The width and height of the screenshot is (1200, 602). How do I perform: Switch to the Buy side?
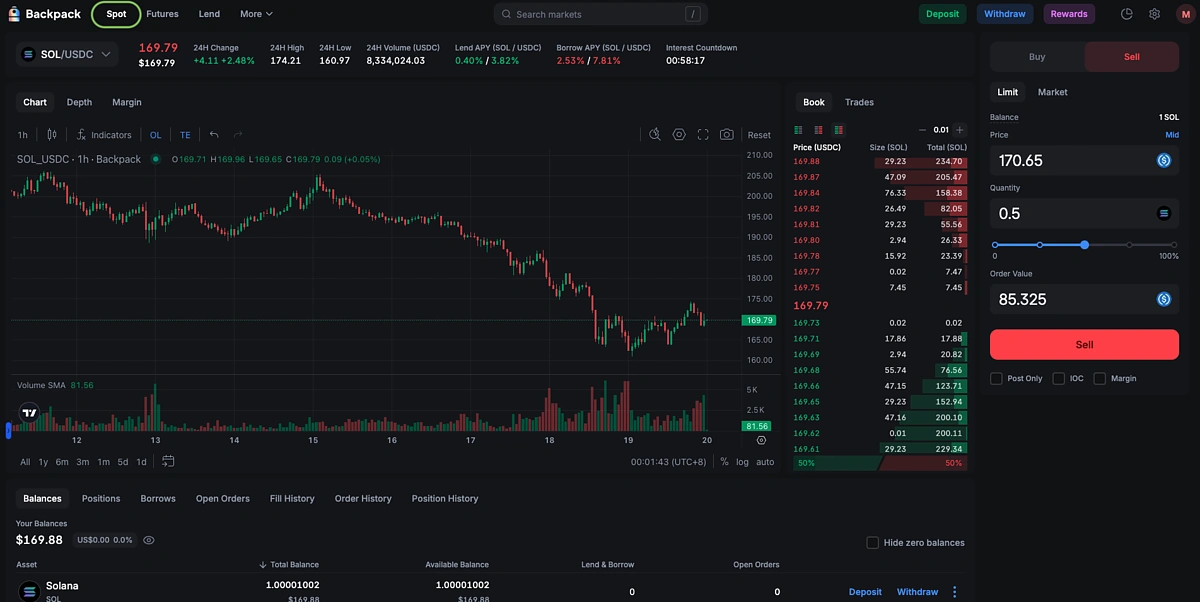coord(1037,57)
